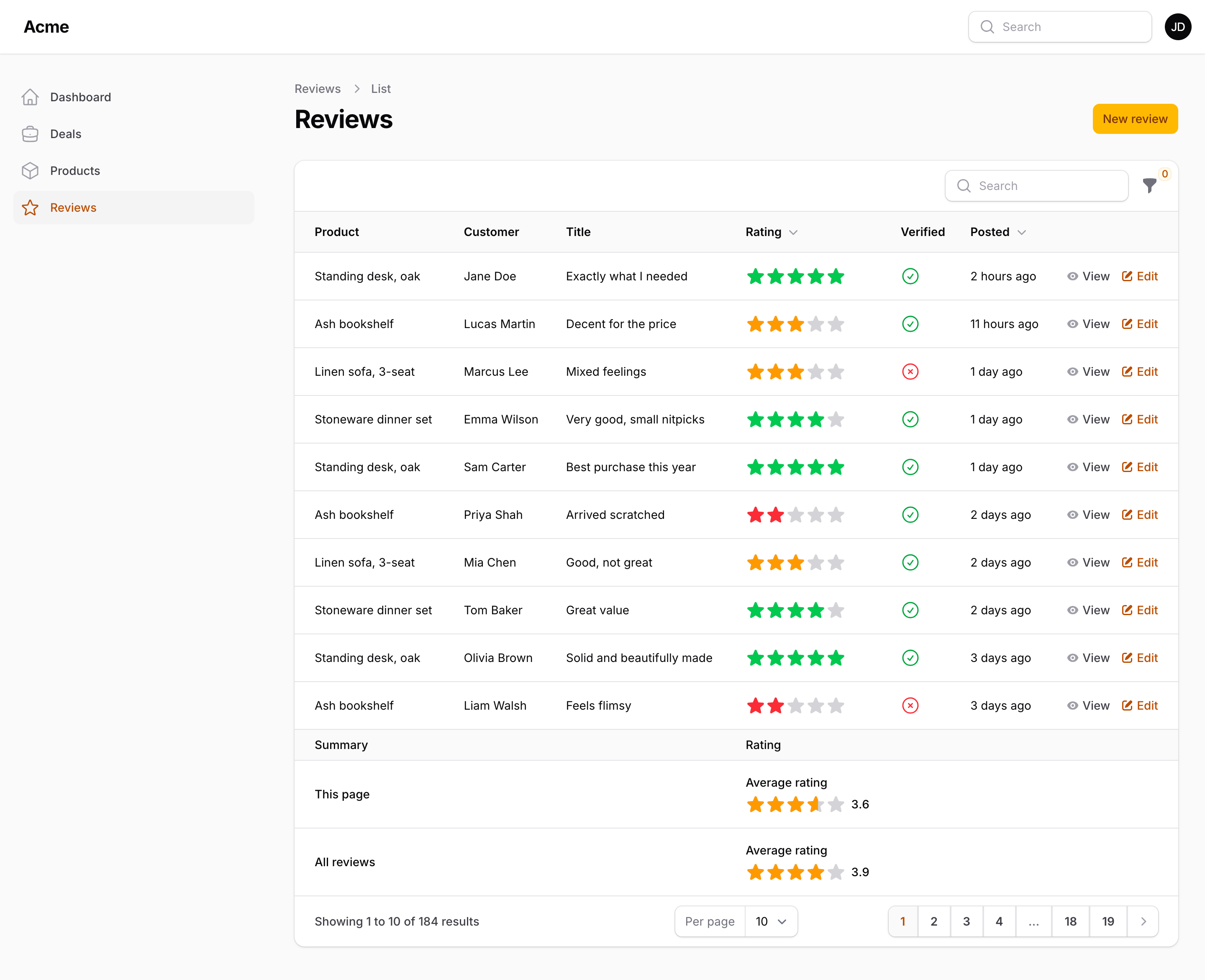Open the Products sidebar item
This screenshot has height=980, width=1205.
coord(134,170)
